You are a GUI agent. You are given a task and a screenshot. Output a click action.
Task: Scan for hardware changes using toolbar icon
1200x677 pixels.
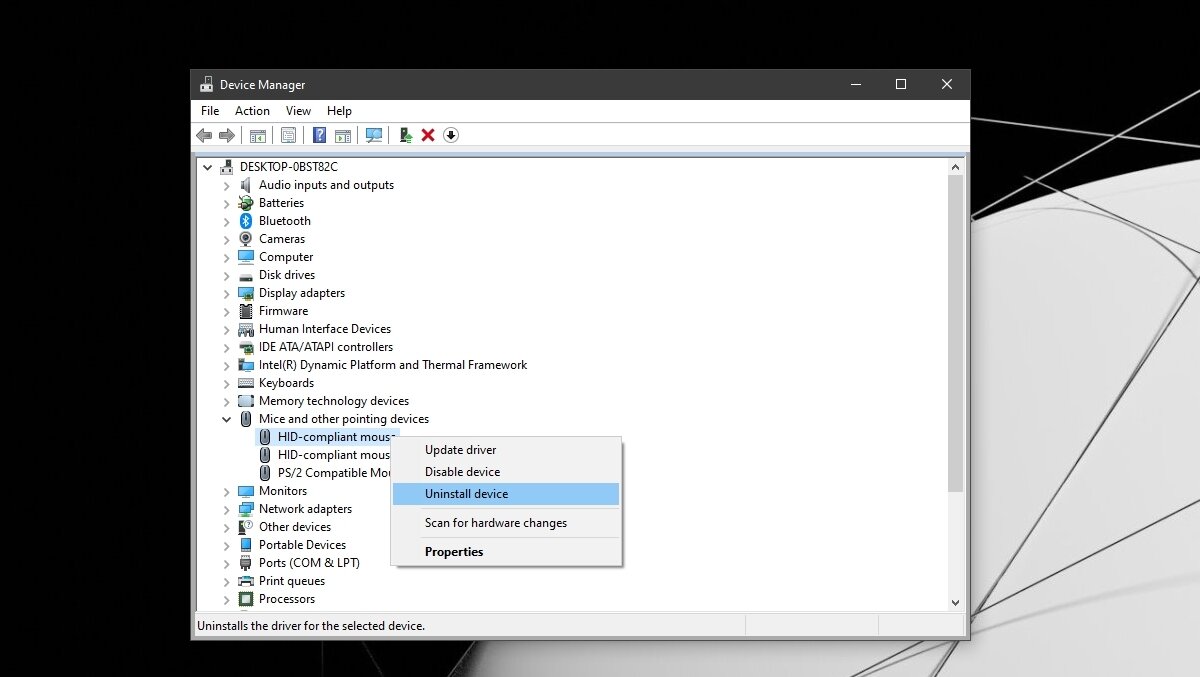[x=375, y=135]
